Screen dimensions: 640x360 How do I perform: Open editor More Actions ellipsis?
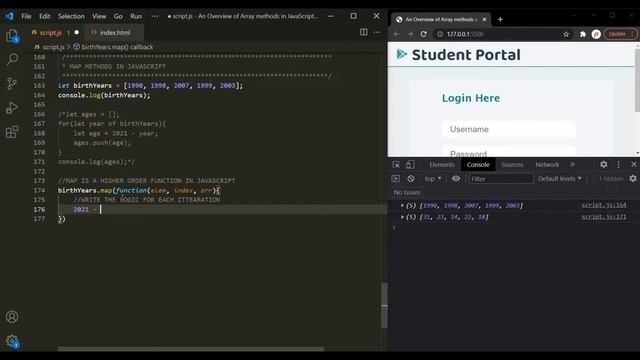[377, 32]
